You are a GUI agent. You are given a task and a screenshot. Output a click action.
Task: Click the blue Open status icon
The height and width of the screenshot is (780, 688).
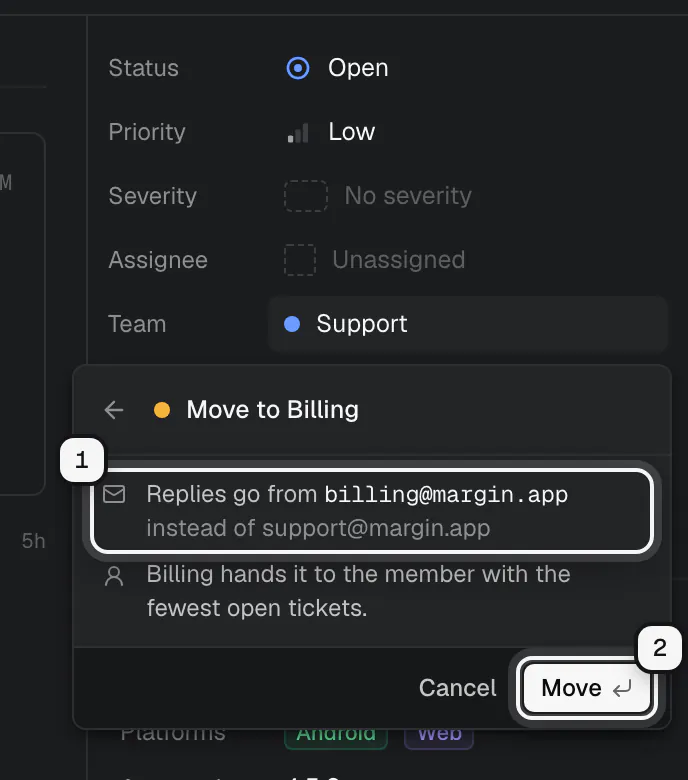pos(298,68)
